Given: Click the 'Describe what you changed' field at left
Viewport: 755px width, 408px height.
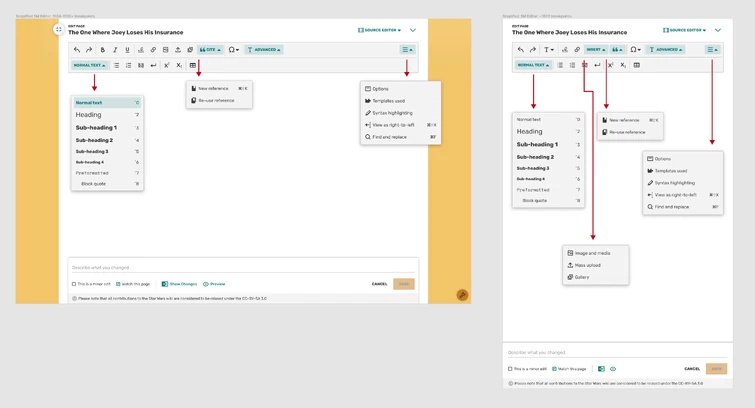Looking at the screenshot, I should (x=243, y=267).
